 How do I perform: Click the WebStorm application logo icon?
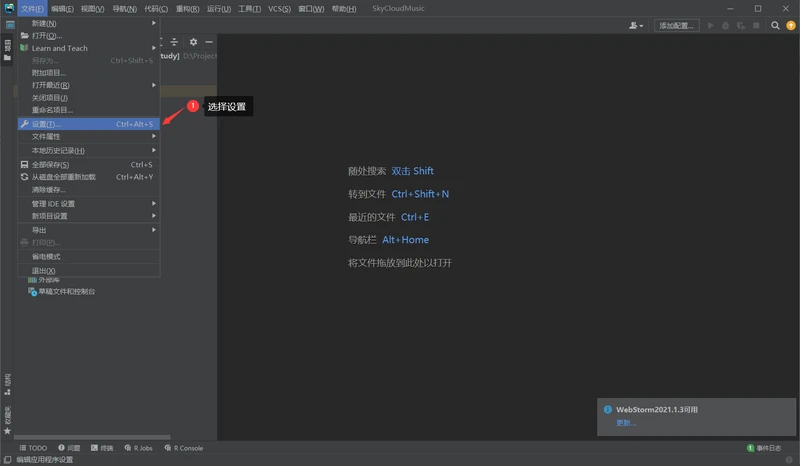[9, 8]
